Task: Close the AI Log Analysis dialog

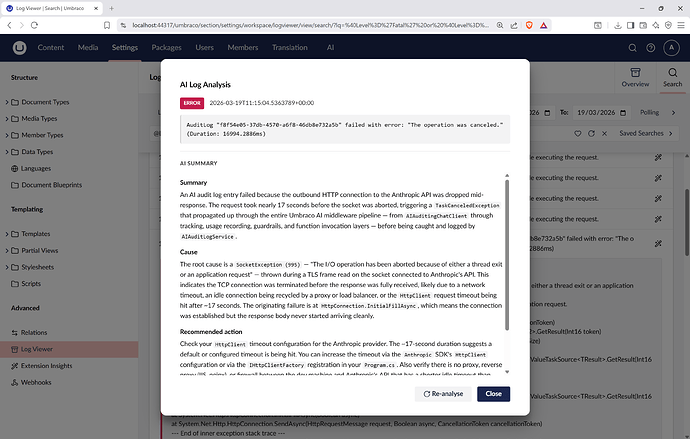Action: click(493, 394)
